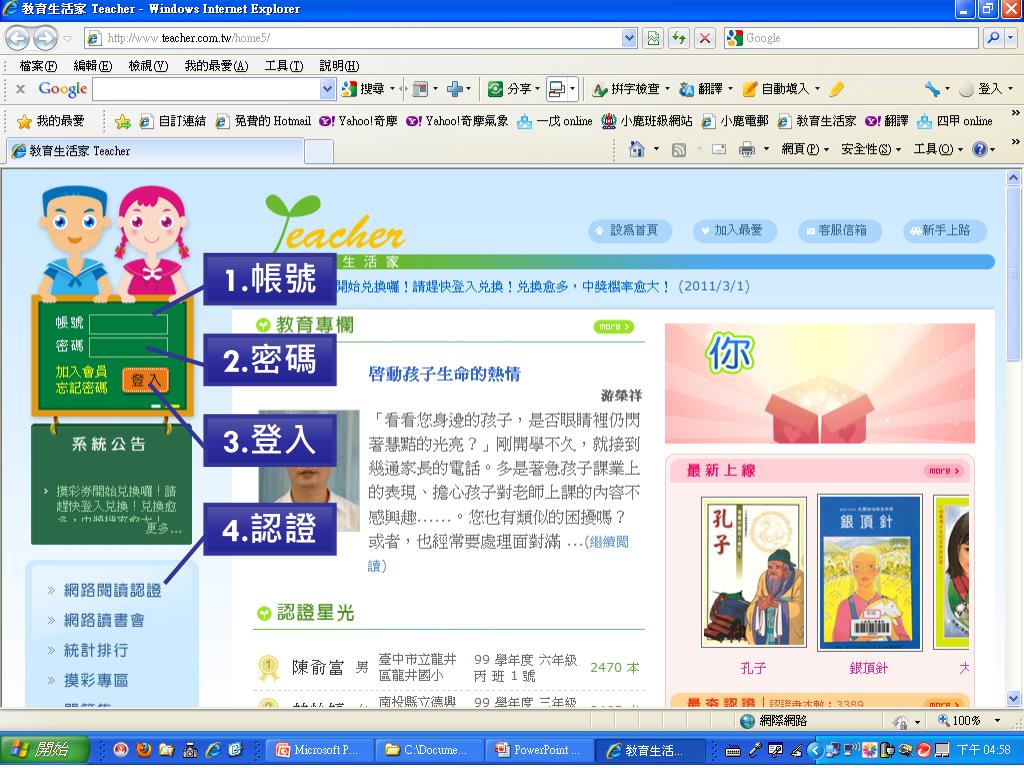Open 編輯 menu
Screen dimensions: 1024x768
point(93,66)
